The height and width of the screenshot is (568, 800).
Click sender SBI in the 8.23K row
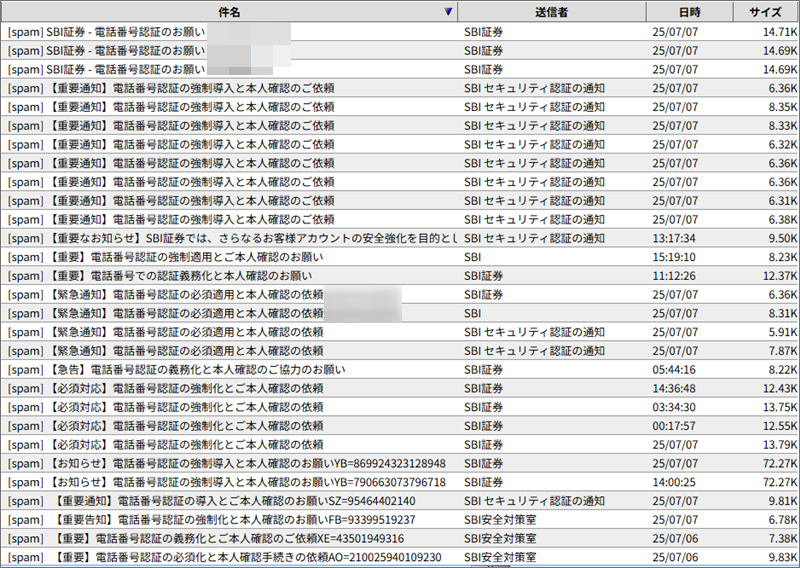[472, 257]
